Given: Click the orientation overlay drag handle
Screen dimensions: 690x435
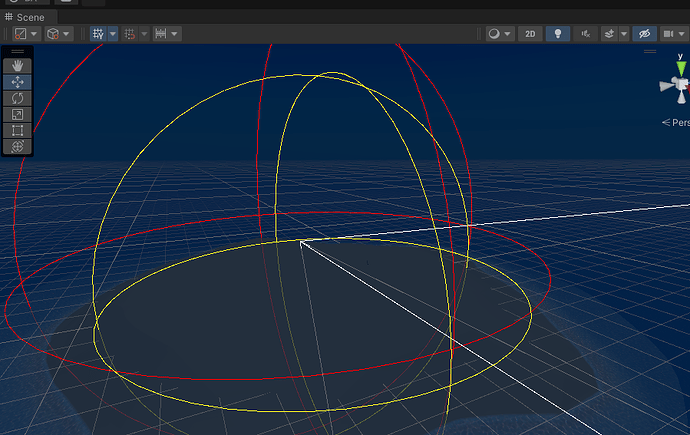Looking at the screenshot, I should [650, 51].
